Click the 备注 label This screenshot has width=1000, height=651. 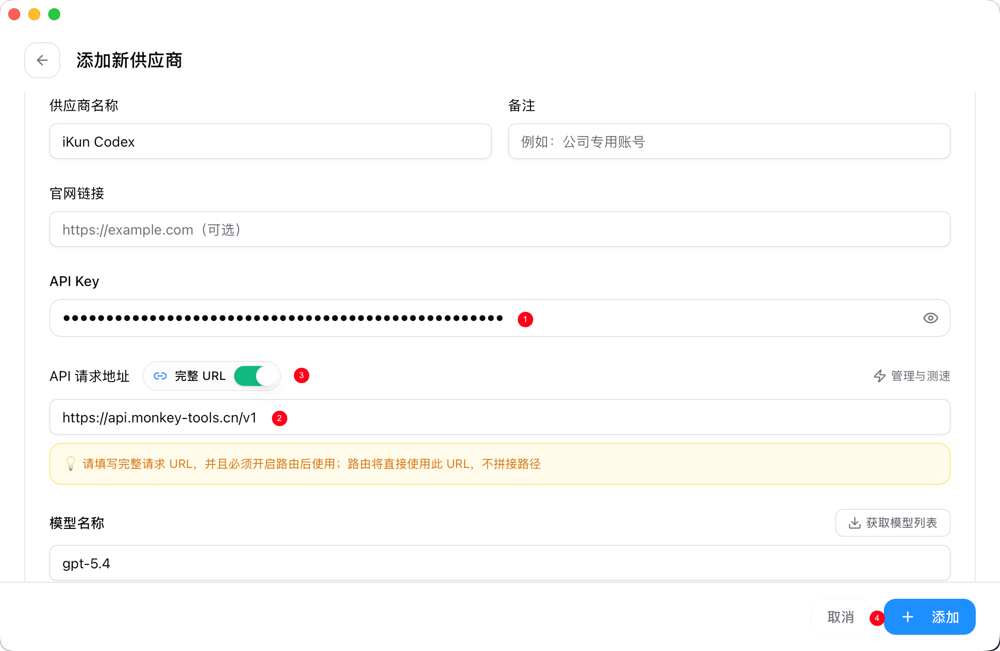pyautogui.click(x=522, y=106)
